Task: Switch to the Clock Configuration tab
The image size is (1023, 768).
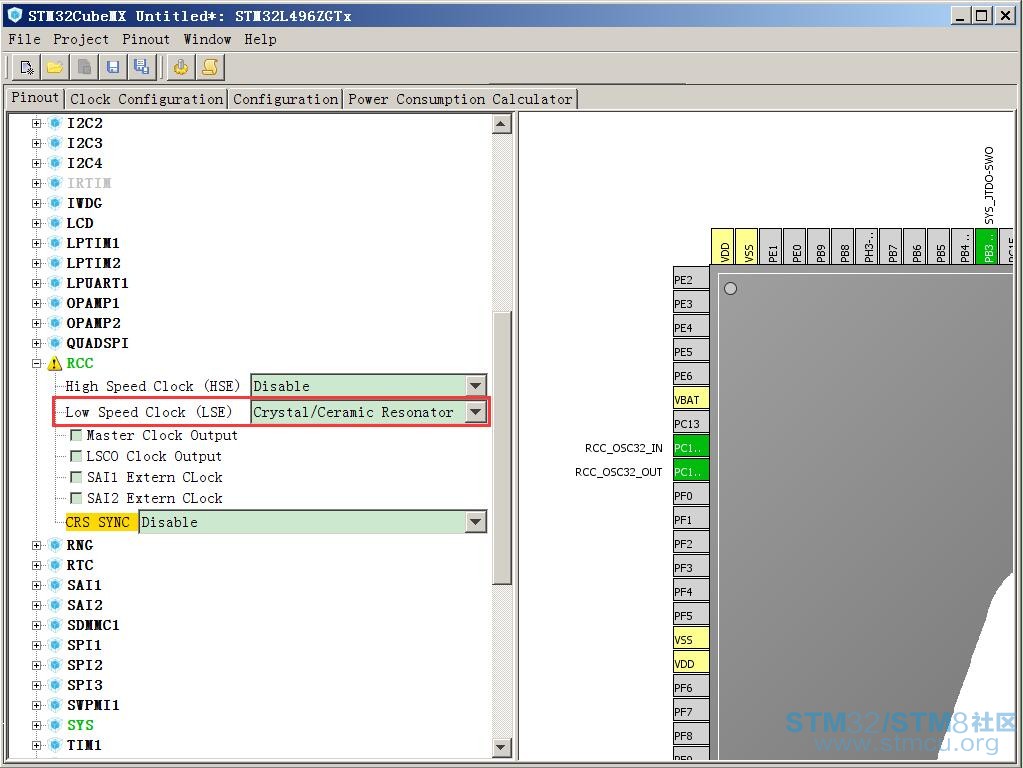Action: point(147,99)
